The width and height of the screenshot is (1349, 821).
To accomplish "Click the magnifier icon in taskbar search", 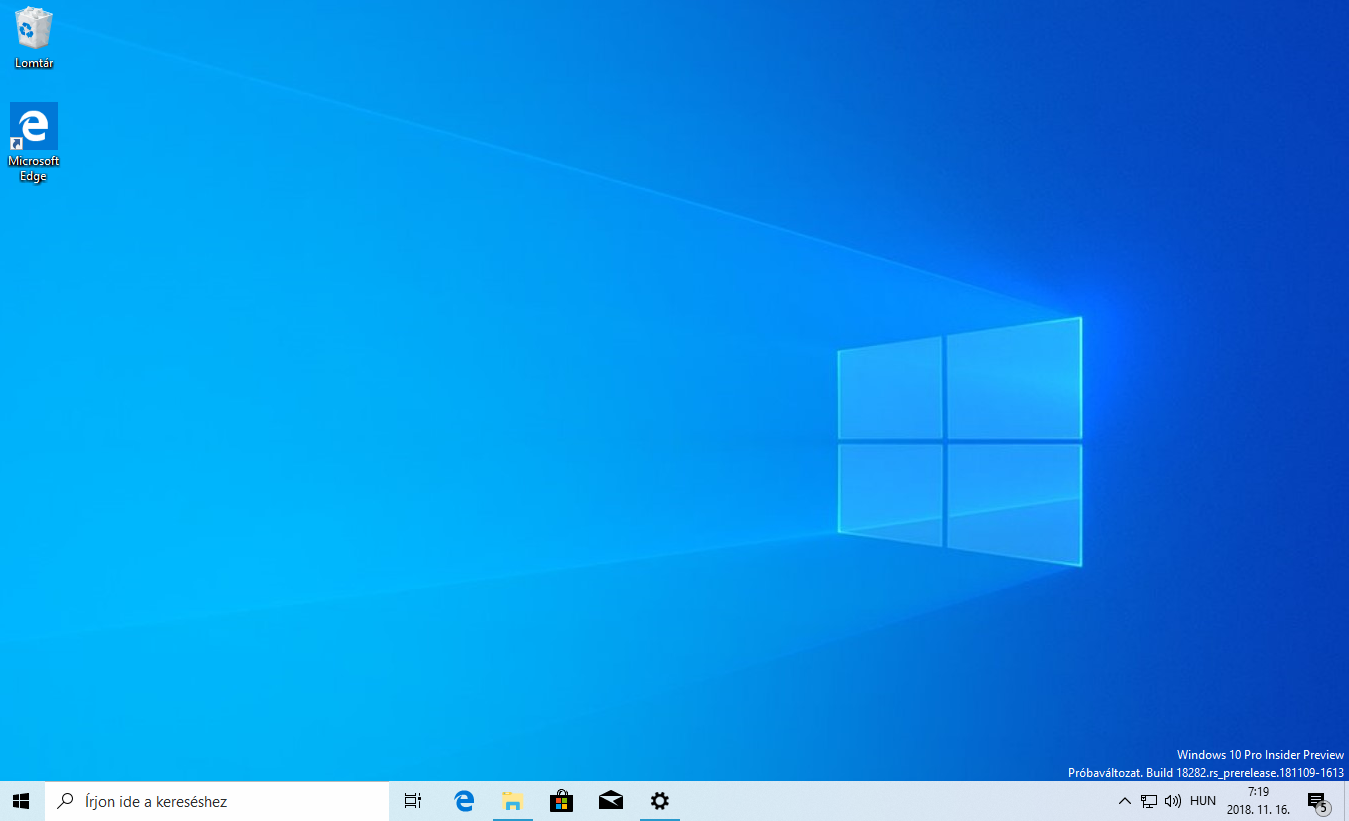I will [x=66, y=801].
